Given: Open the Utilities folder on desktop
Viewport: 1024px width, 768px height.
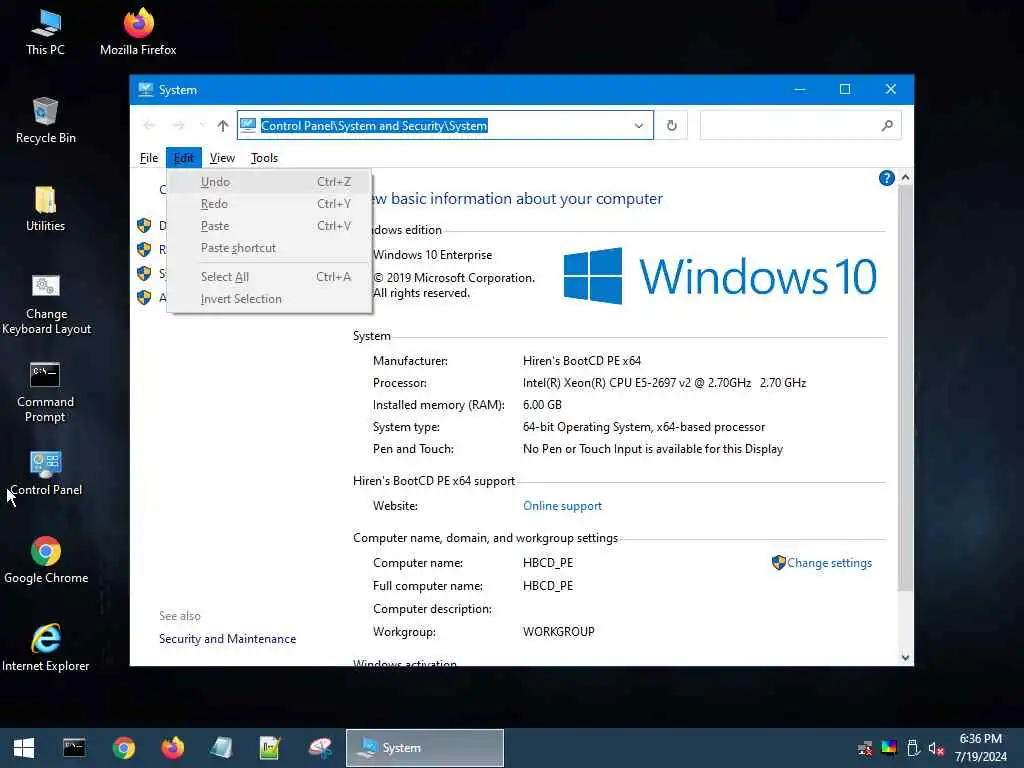Looking at the screenshot, I should coord(45,208).
